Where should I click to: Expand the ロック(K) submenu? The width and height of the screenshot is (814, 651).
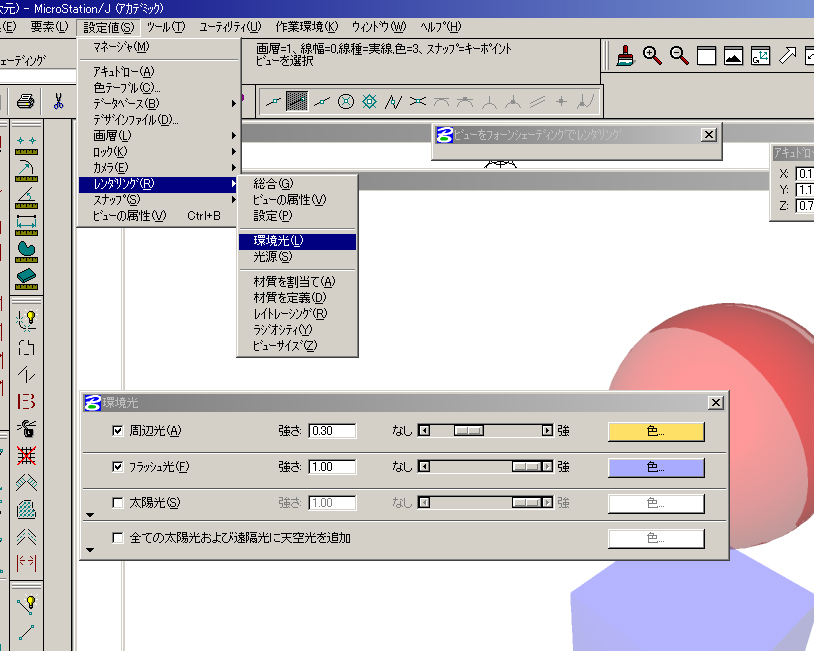[x=158, y=152]
